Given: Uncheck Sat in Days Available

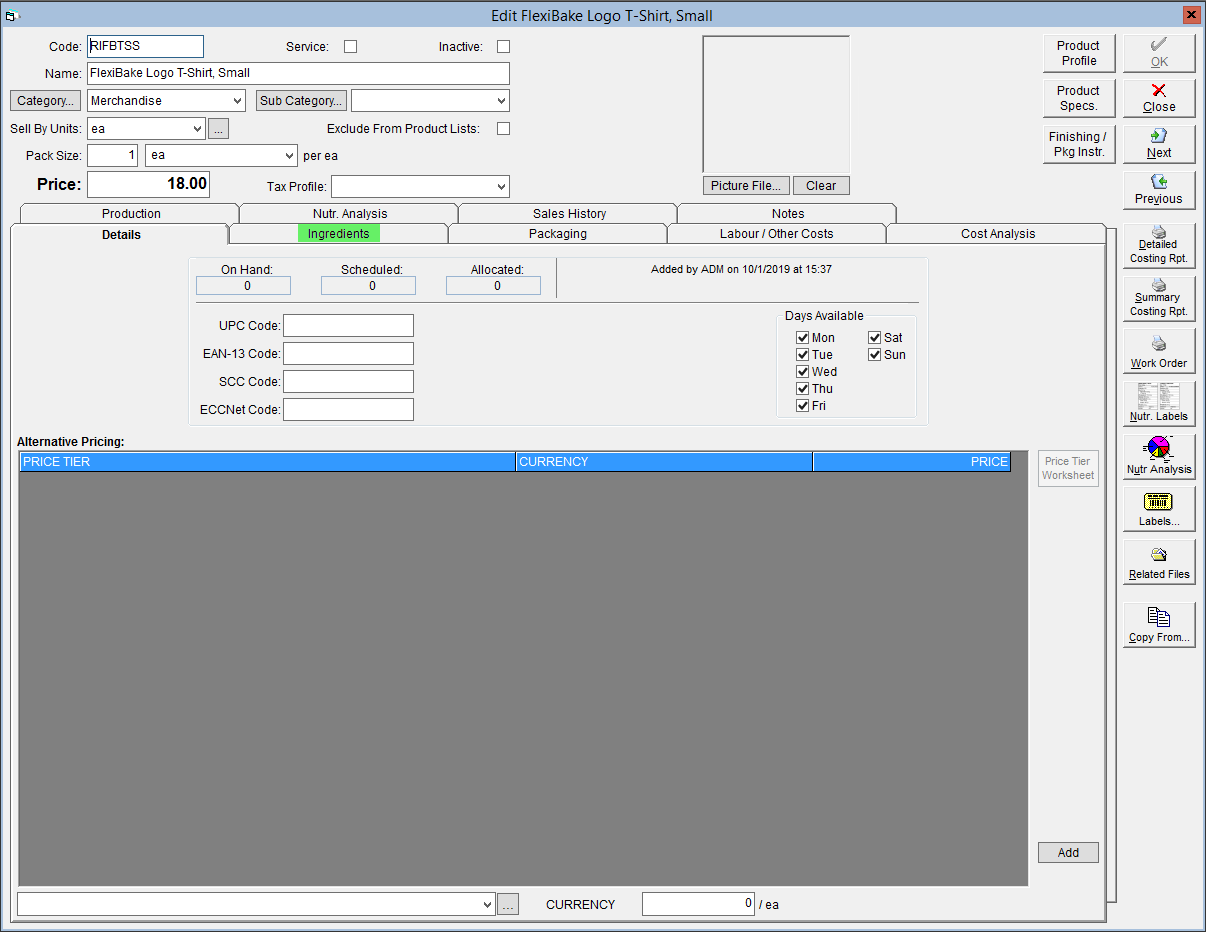Looking at the screenshot, I should point(874,338).
